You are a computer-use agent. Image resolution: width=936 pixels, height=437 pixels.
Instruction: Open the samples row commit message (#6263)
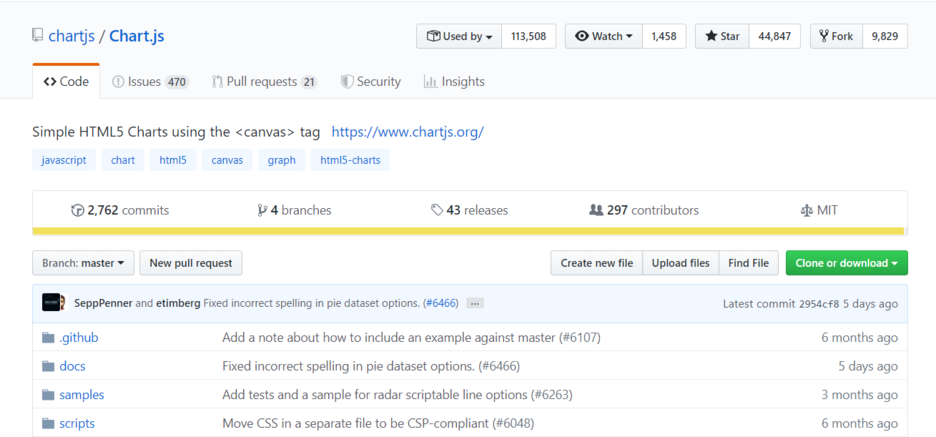pyautogui.click(x=398, y=395)
